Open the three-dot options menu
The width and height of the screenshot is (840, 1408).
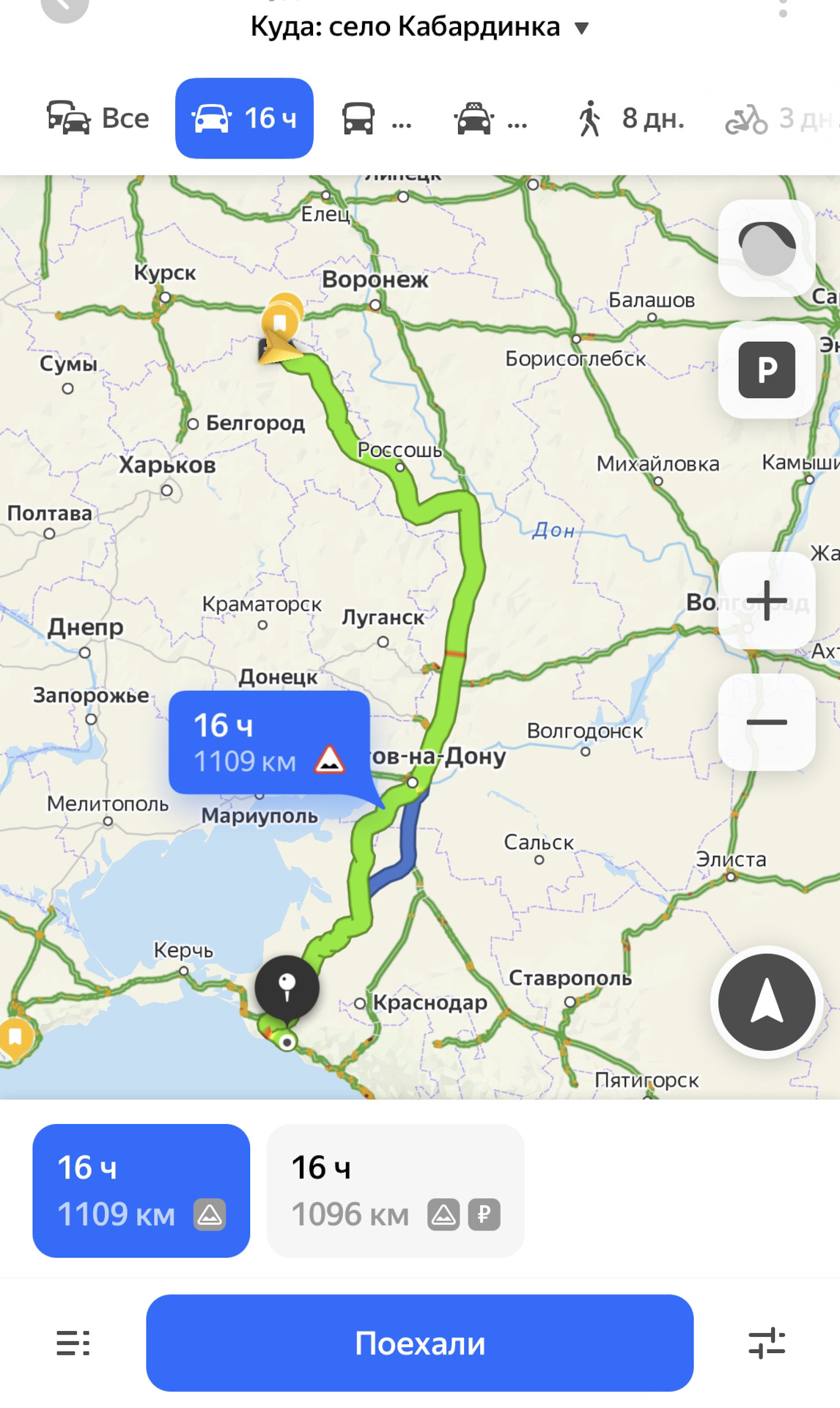[x=783, y=7]
